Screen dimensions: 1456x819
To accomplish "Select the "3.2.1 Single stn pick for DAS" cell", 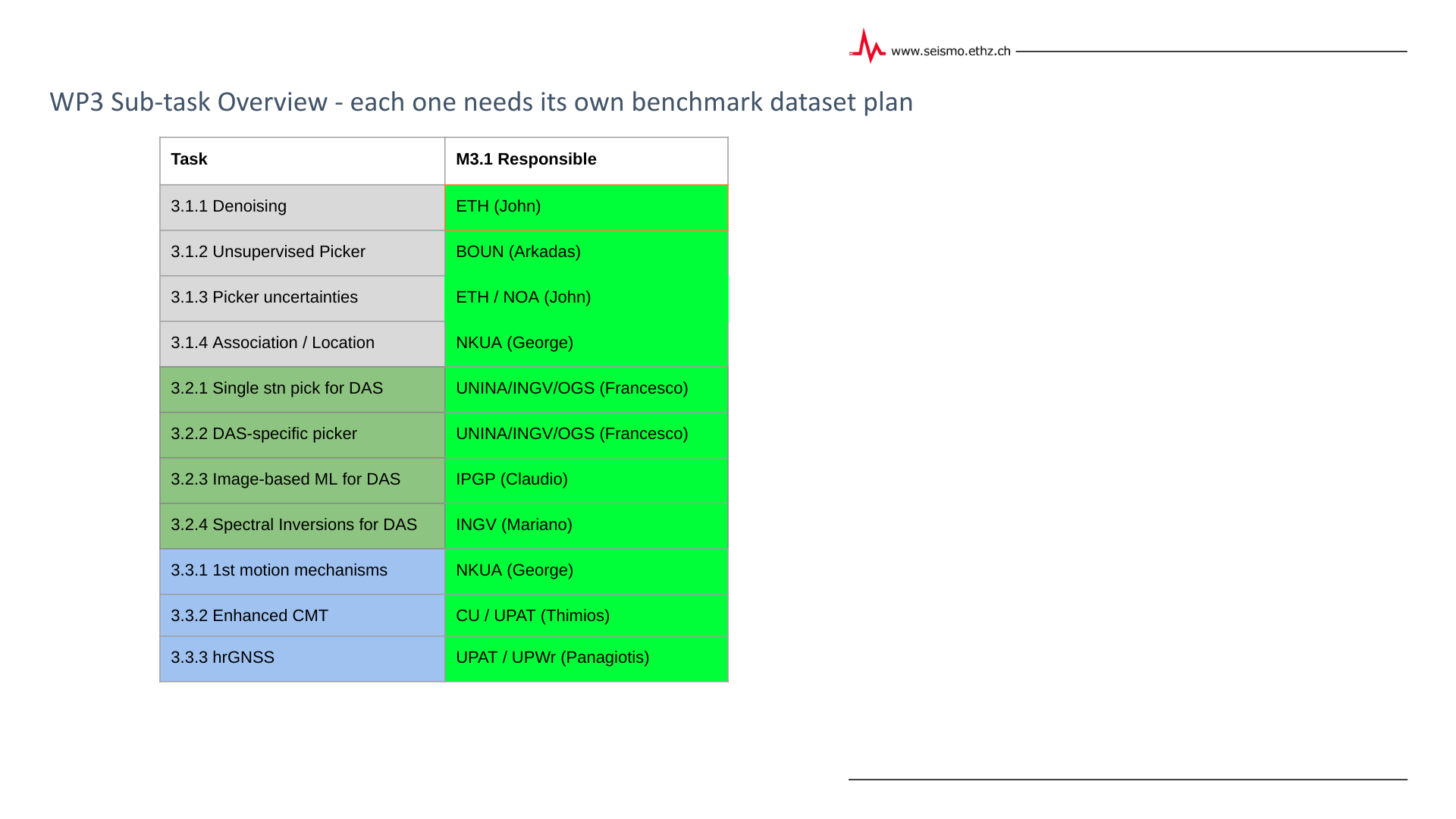I will pyautogui.click(x=303, y=389).
